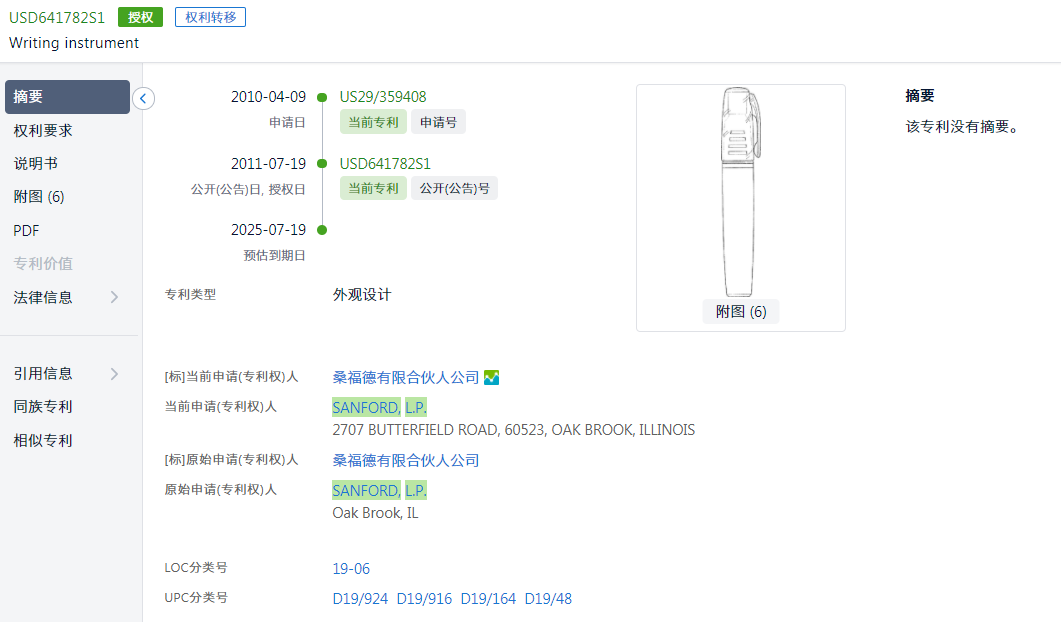This screenshot has height=622, width=1061.
Task: Open the PDF view
Action: point(27,230)
